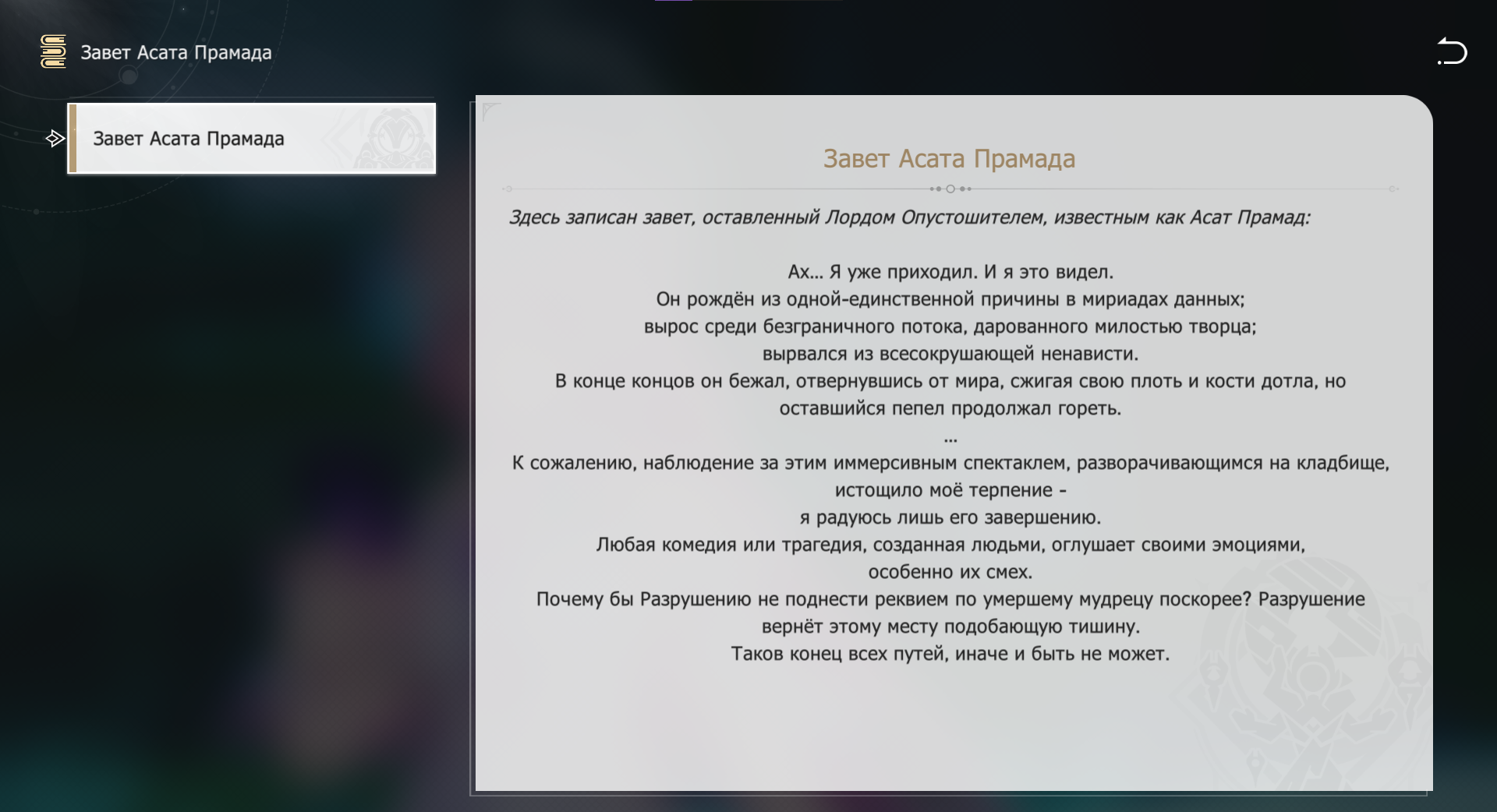
Task: Click the line особенно их смех
Action: (x=950, y=572)
